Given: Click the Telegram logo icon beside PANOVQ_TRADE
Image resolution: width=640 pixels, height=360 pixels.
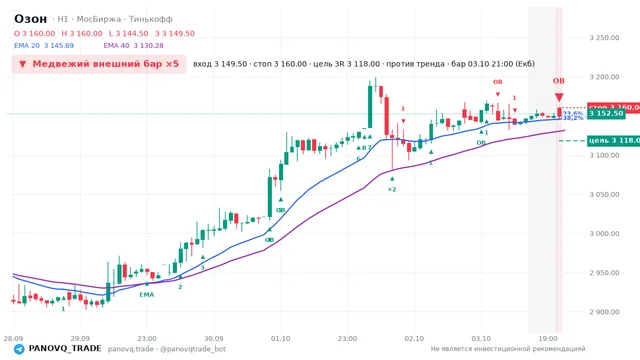Looking at the screenshot, I should pos(19,349).
